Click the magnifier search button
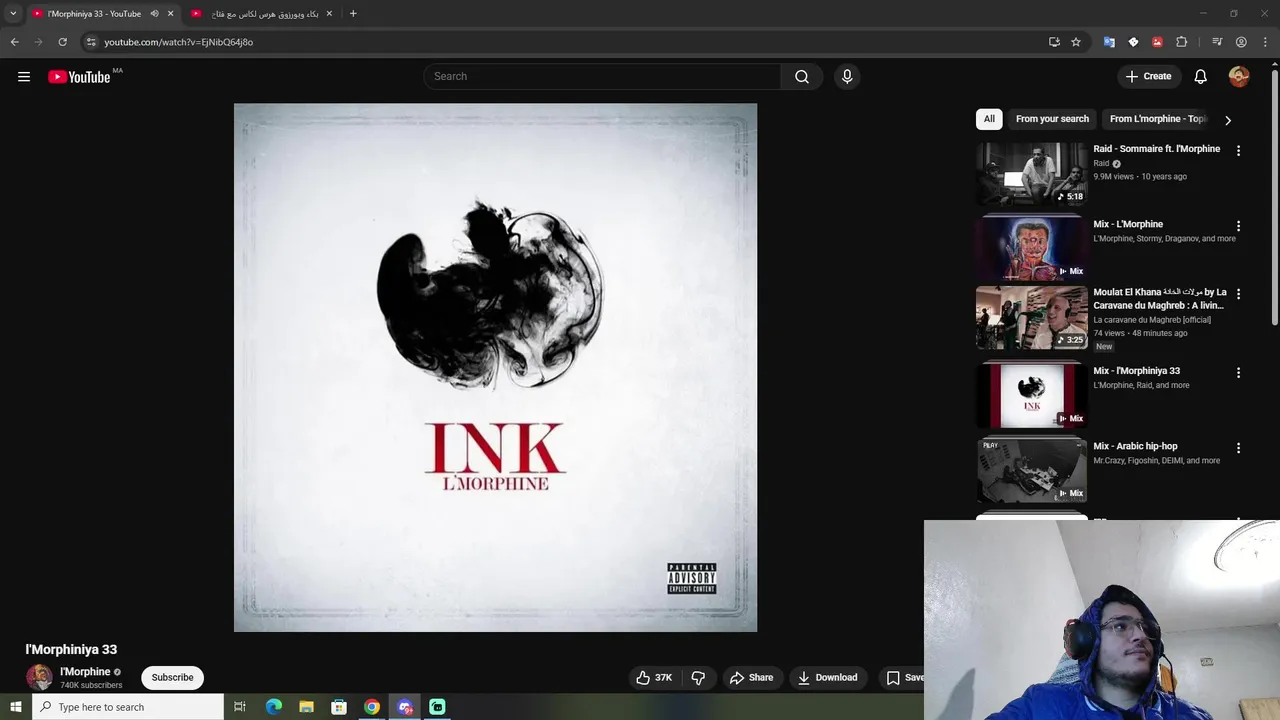The image size is (1280, 720). 802,76
